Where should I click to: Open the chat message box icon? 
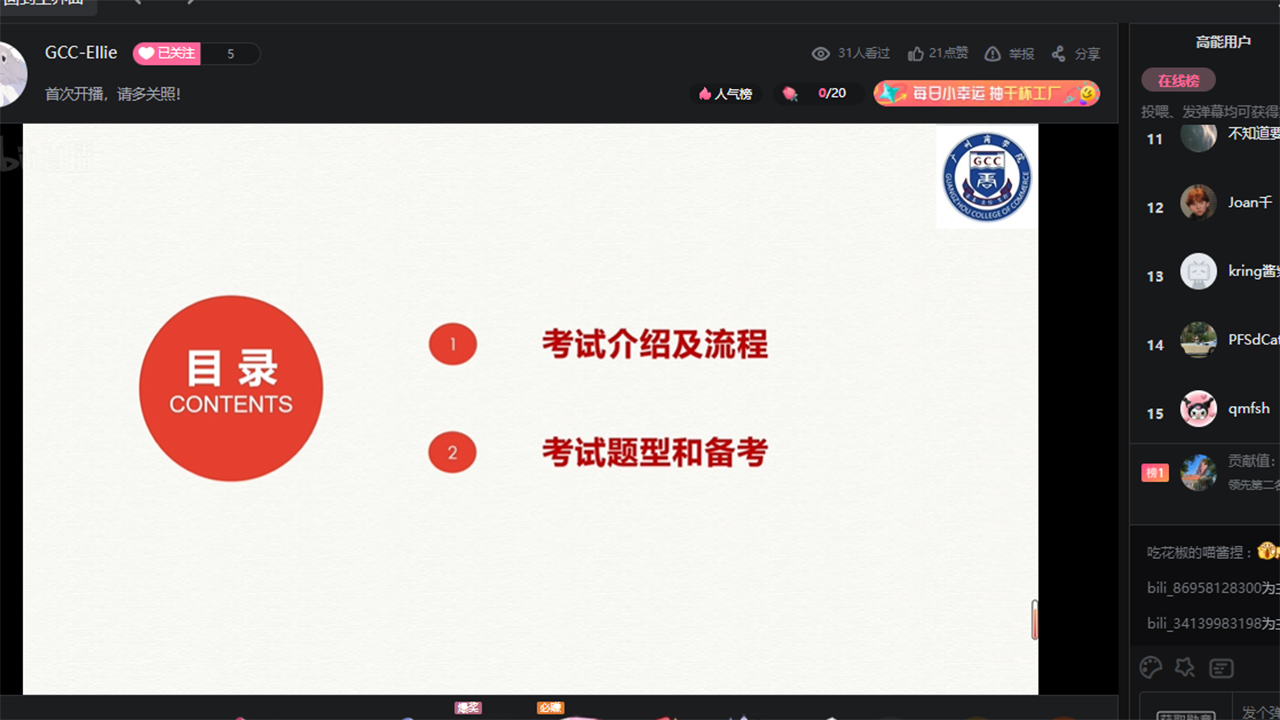click(1221, 668)
